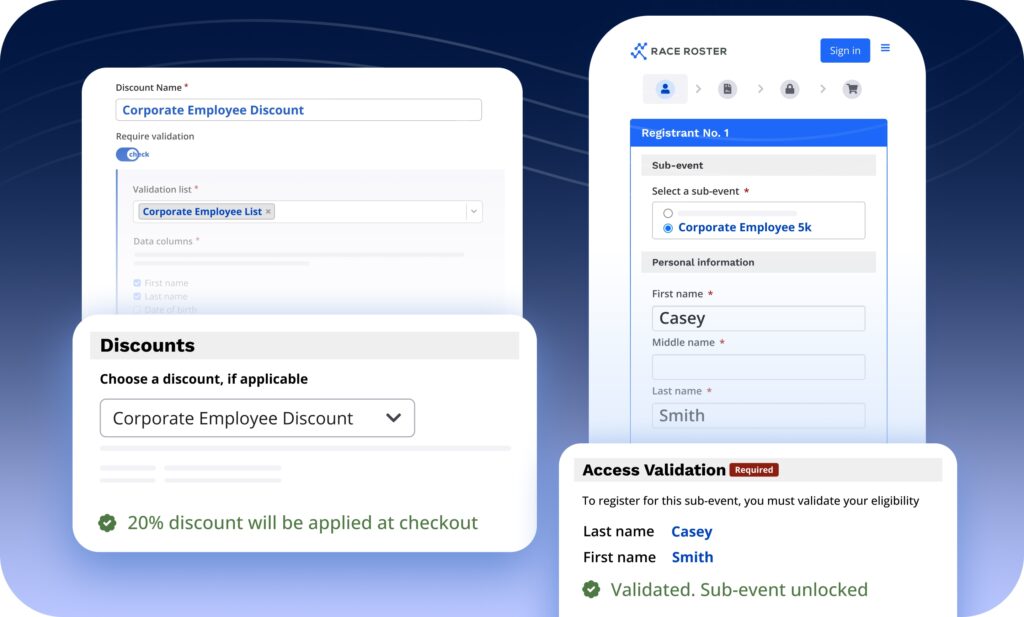
Task: Click the shopping cart step icon
Action: coord(852,89)
